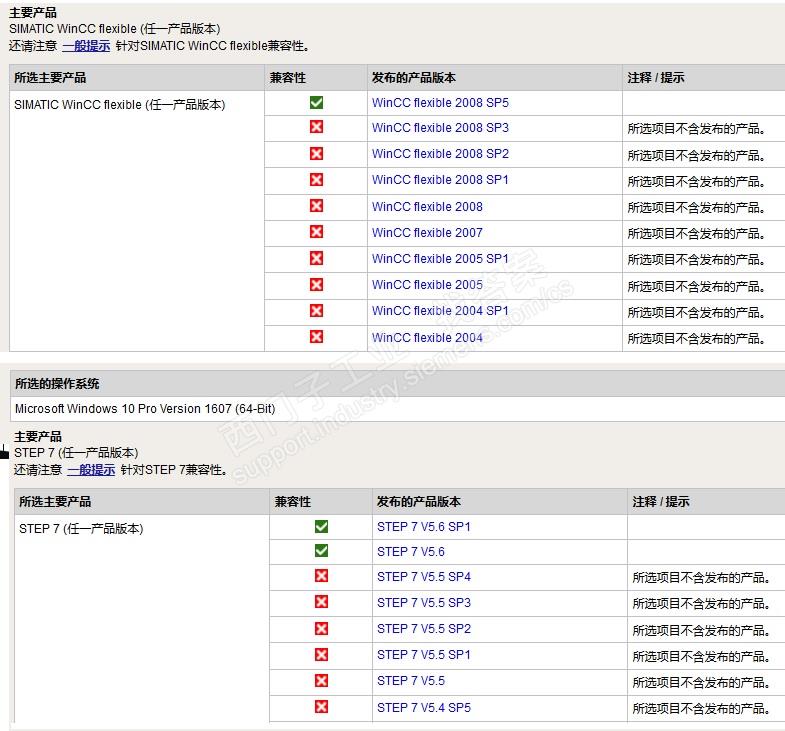Open the WinCC flexible 2008 SP3 link
Image resolution: width=785 pixels, height=731 pixels.
(x=440, y=128)
